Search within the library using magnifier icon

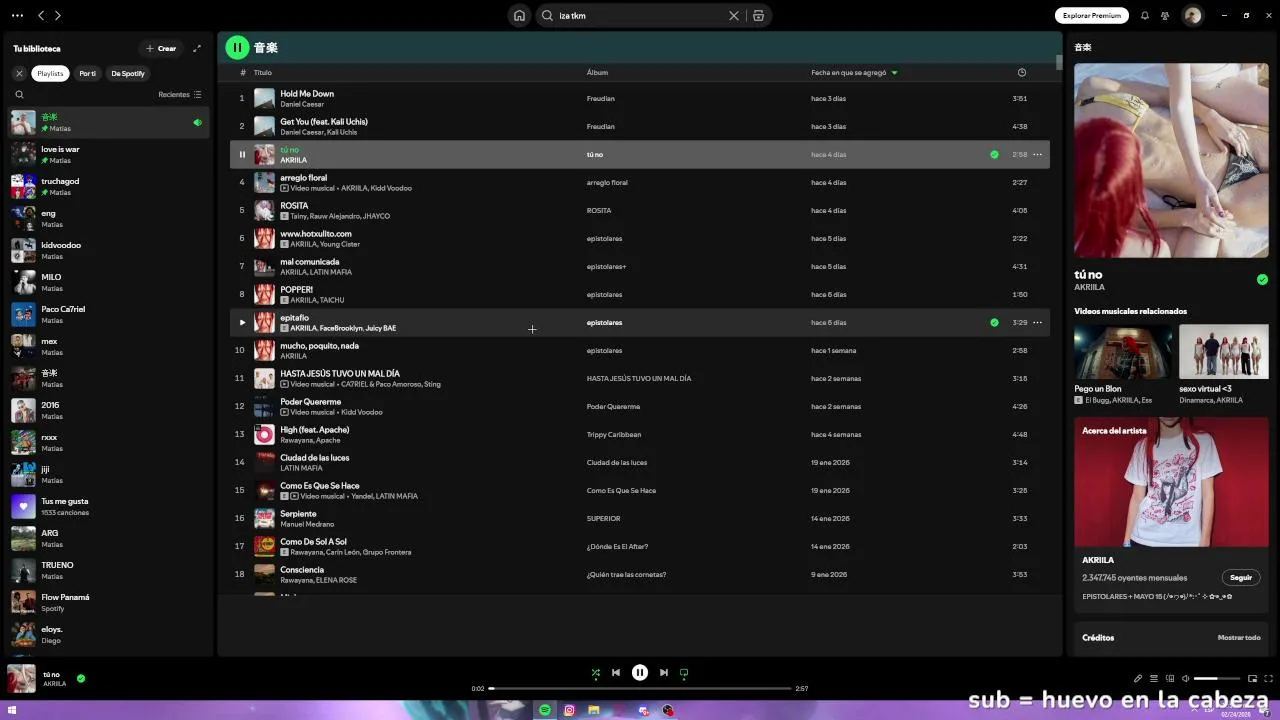[19, 94]
